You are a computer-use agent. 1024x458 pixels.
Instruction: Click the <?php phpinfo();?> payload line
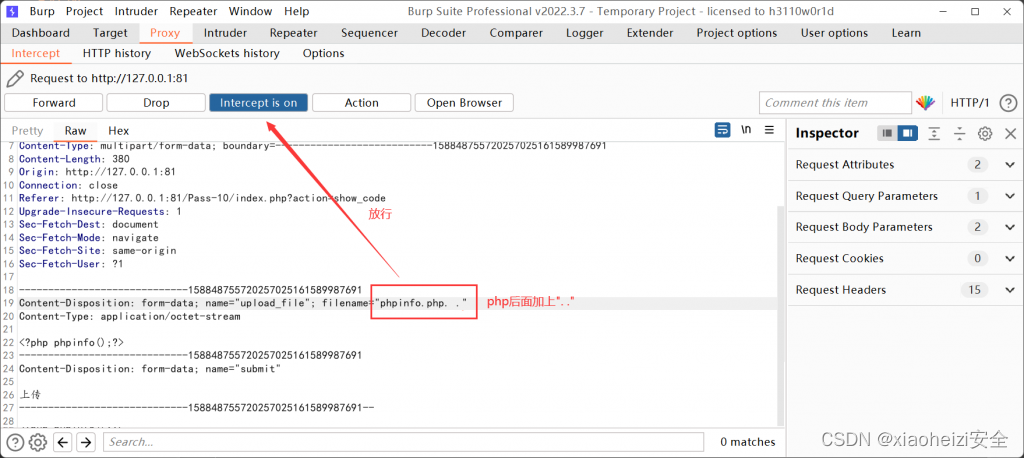(x=71, y=342)
